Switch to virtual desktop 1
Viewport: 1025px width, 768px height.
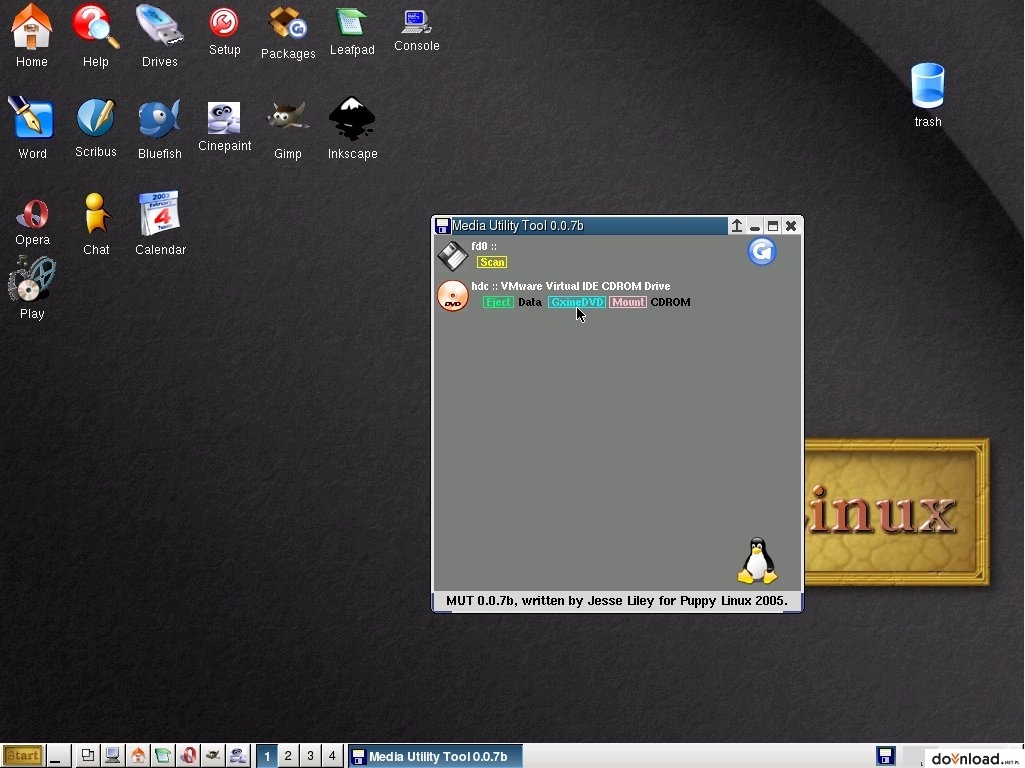pyautogui.click(x=267, y=756)
